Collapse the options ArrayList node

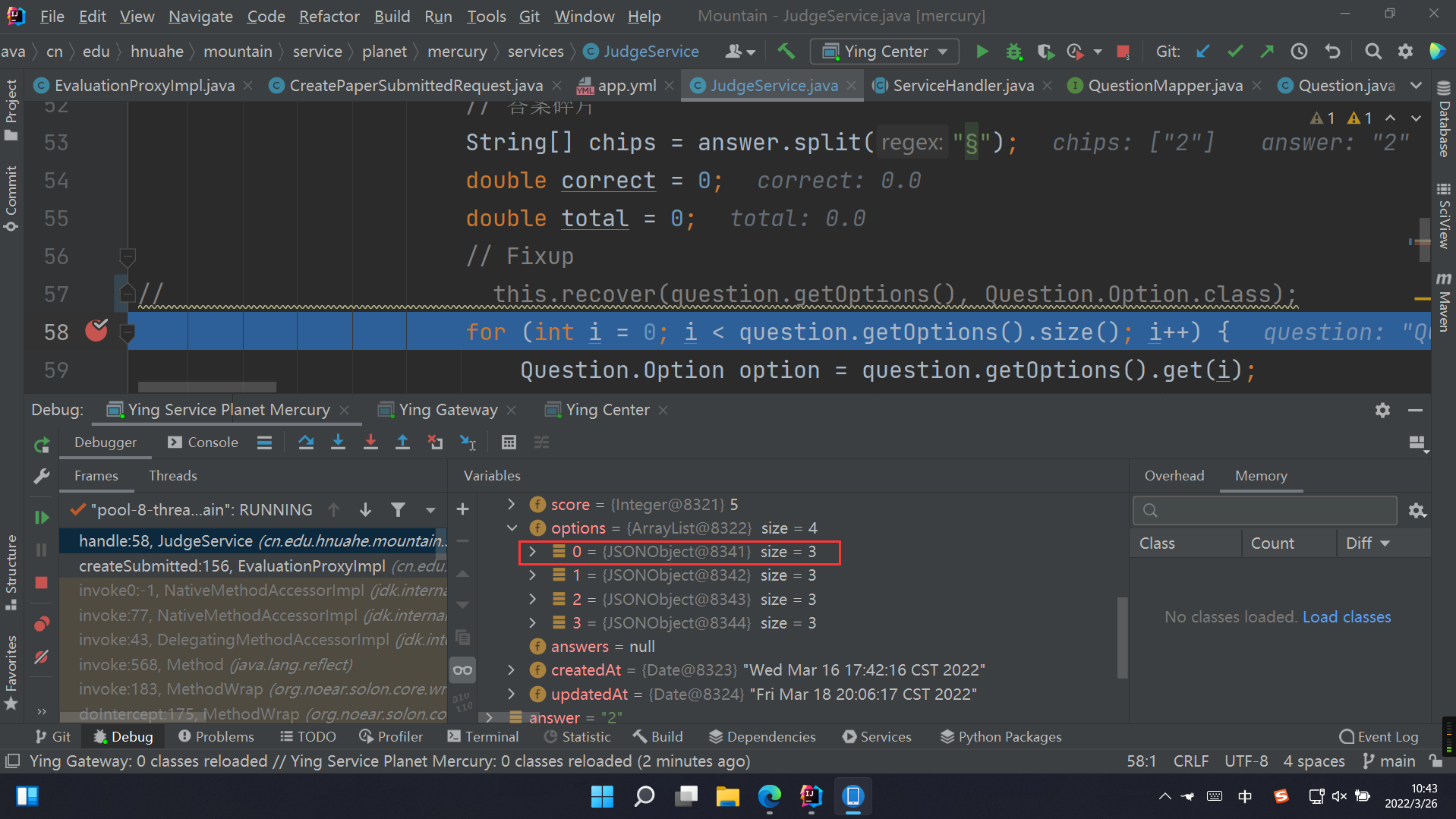click(x=511, y=528)
